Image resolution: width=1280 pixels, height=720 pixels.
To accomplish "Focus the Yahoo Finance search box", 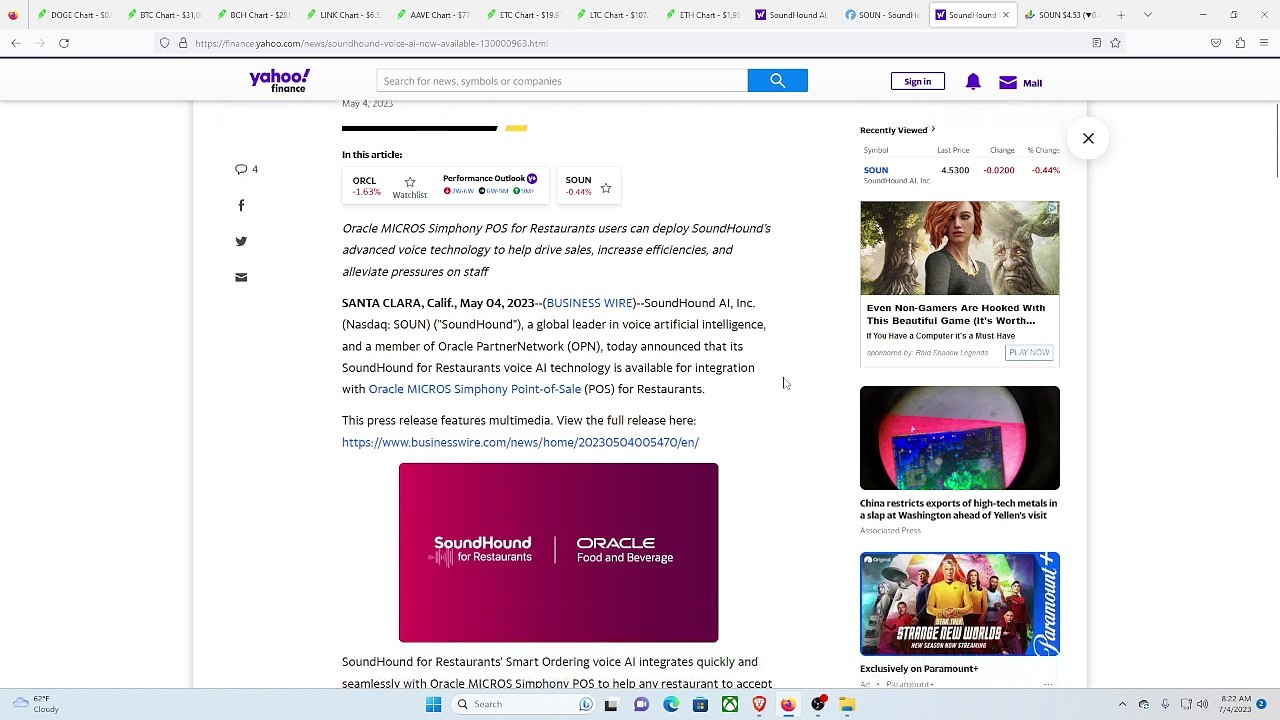I will [x=562, y=81].
